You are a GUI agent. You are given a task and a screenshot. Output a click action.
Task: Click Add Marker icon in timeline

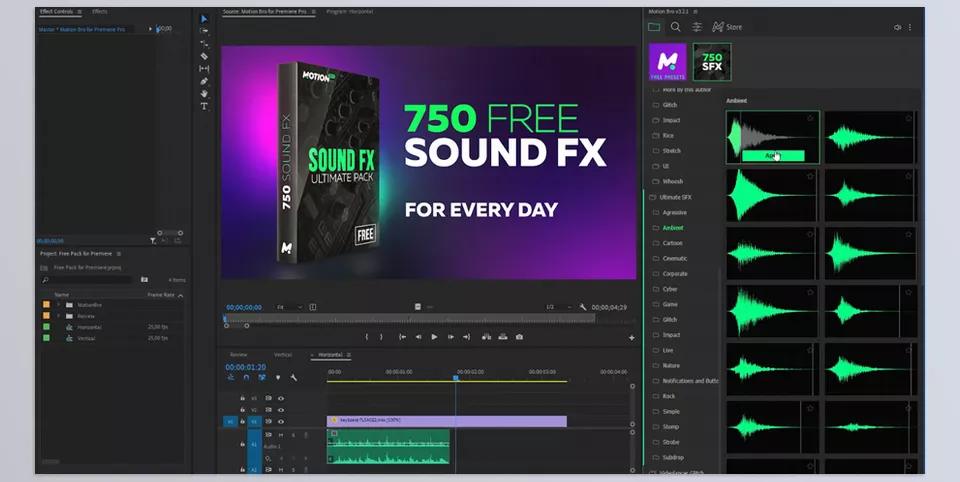pyautogui.click(x=277, y=377)
